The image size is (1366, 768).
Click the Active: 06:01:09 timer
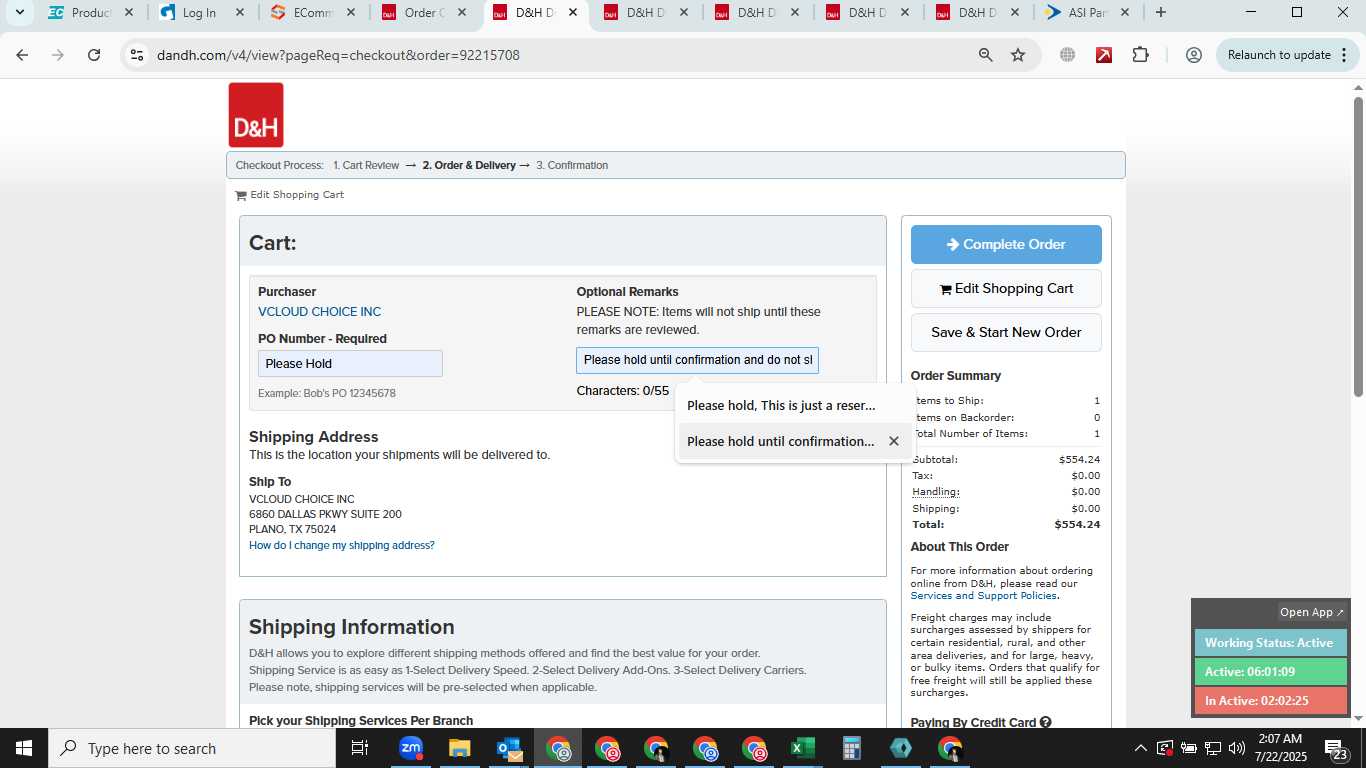click(x=1270, y=672)
